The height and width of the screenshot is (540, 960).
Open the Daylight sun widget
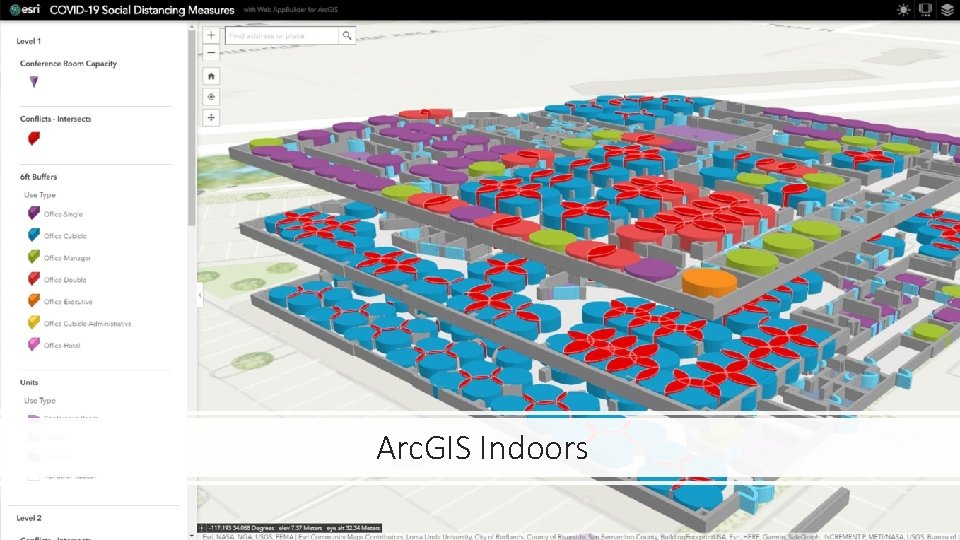coord(903,10)
